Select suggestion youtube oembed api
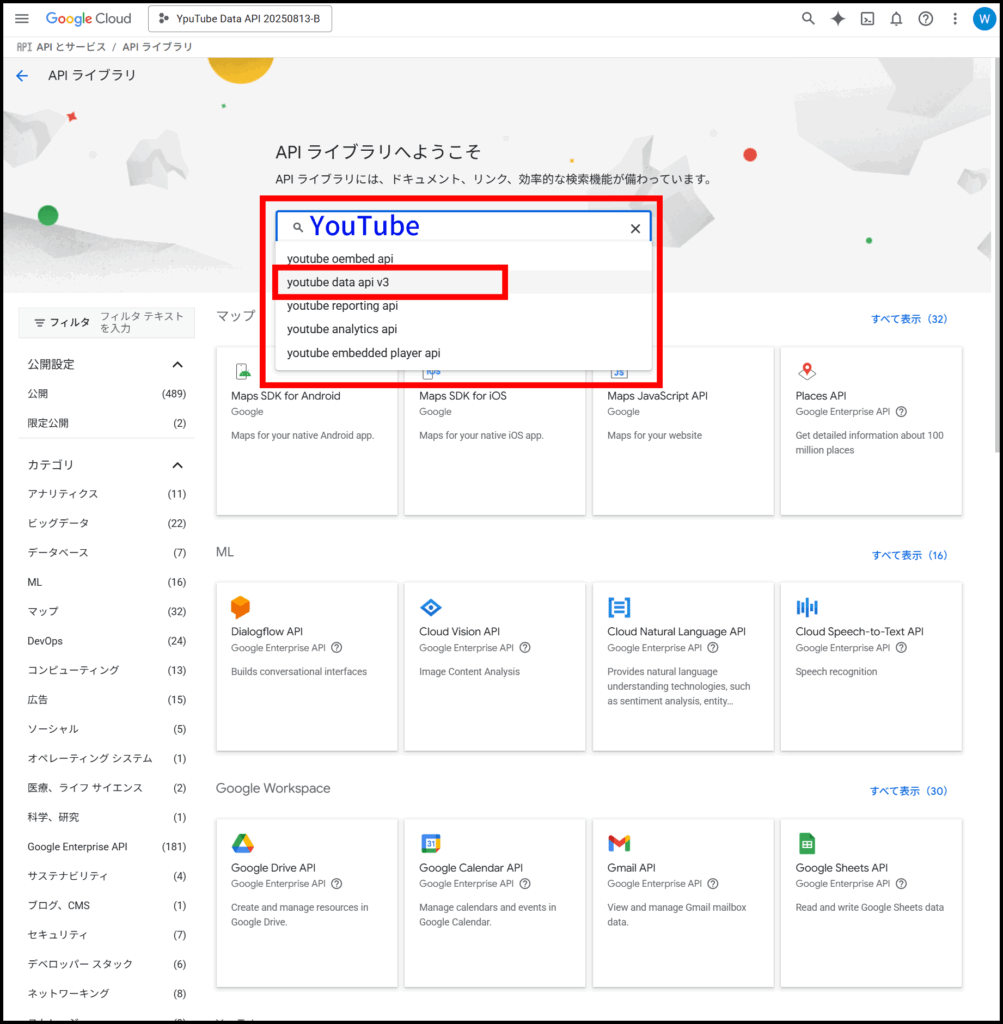 [463, 259]
